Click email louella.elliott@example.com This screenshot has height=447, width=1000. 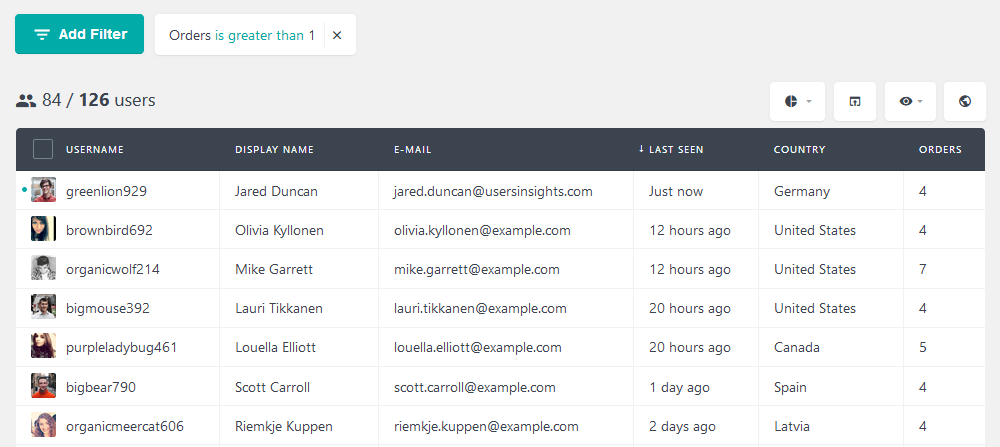click(478, 348)
